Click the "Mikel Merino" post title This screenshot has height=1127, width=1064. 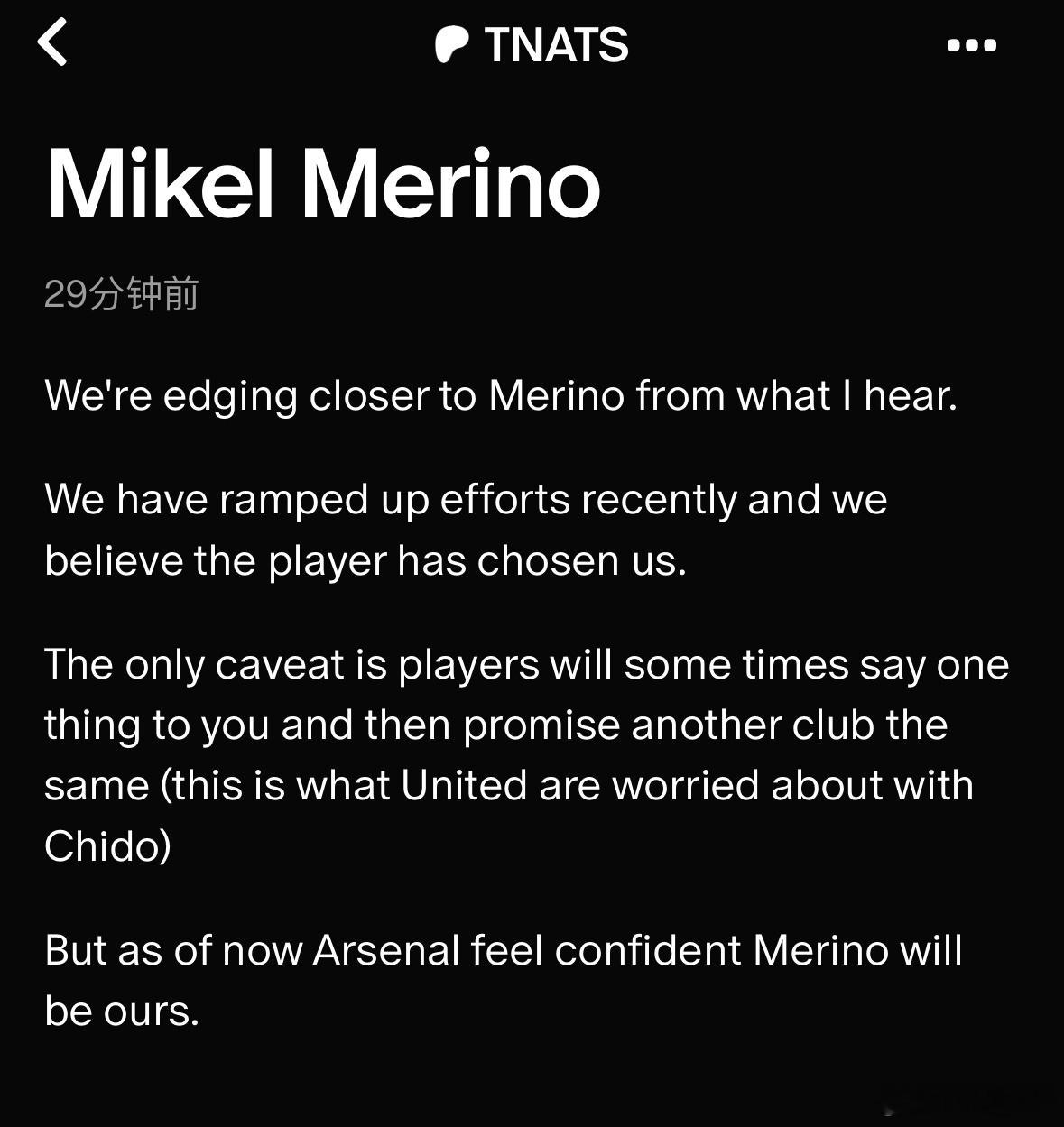tap(323, 184)
